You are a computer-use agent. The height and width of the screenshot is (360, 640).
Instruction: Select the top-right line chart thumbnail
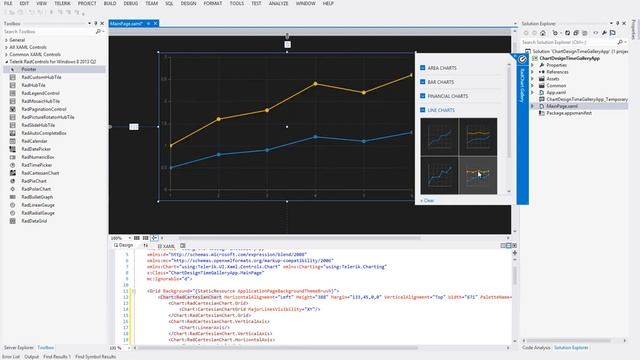click(x=478, y=136)
